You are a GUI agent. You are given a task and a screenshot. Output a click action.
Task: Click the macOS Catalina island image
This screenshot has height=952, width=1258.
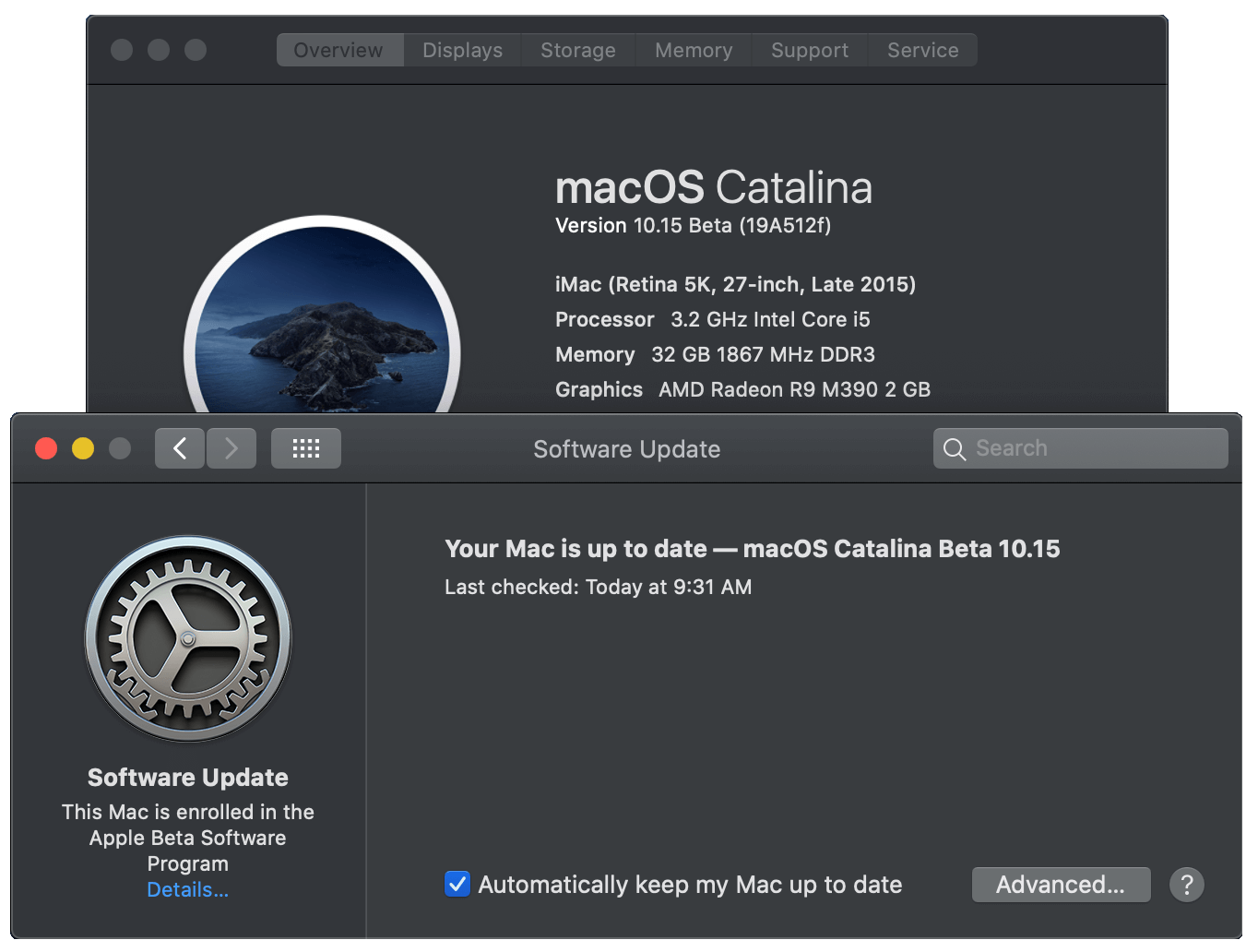click(x=321, y=323)
